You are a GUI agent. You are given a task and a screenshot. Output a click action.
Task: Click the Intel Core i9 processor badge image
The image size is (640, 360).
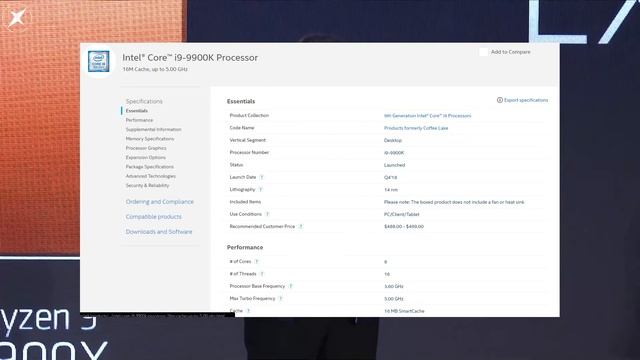pos(99,62)
